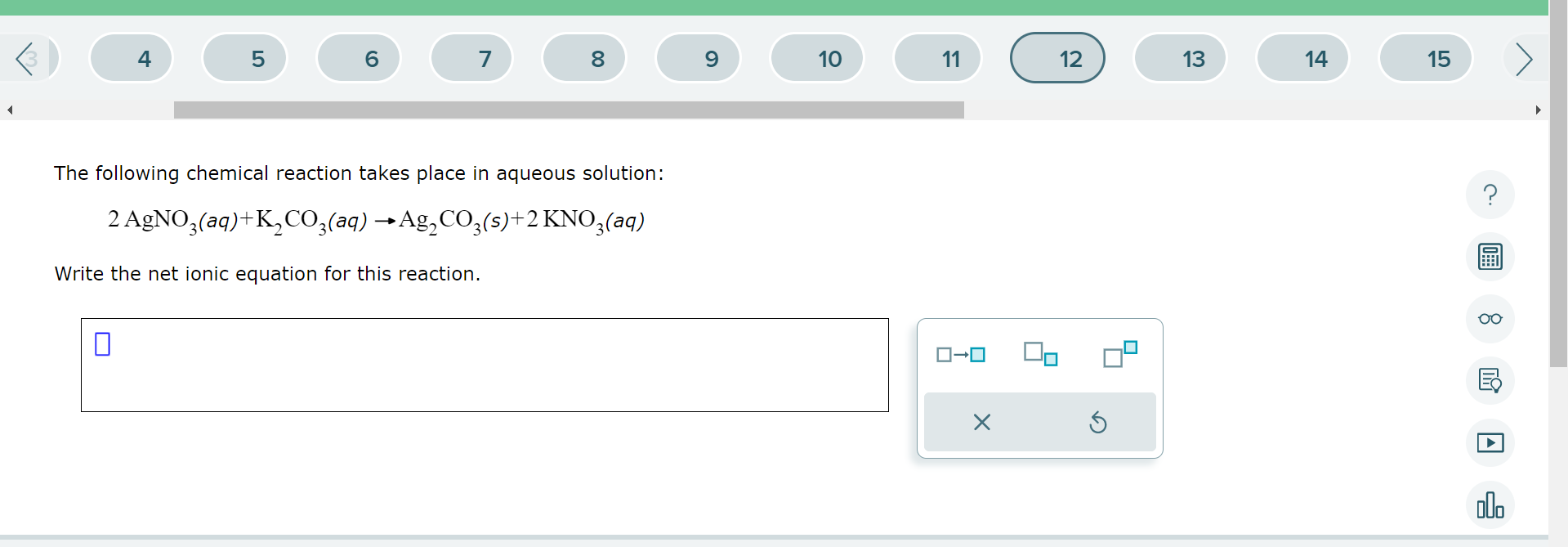Open the explanation panel icon
1568x547 pixels.
1490,381
